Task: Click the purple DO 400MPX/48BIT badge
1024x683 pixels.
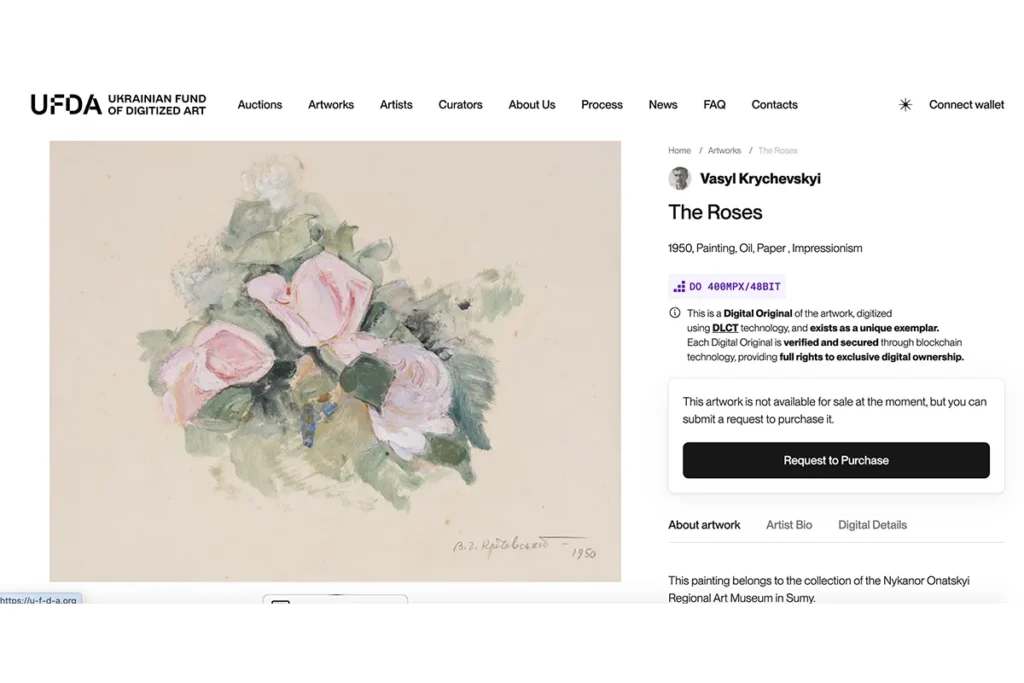Action: click(x=727, y=287)
